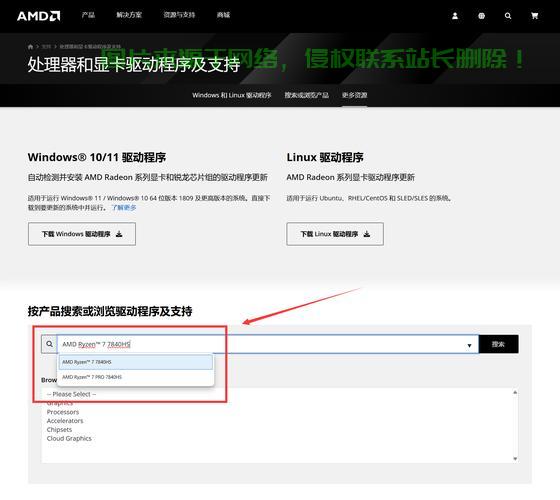Click the browse list scrollbar up arrow

(515, 392)
